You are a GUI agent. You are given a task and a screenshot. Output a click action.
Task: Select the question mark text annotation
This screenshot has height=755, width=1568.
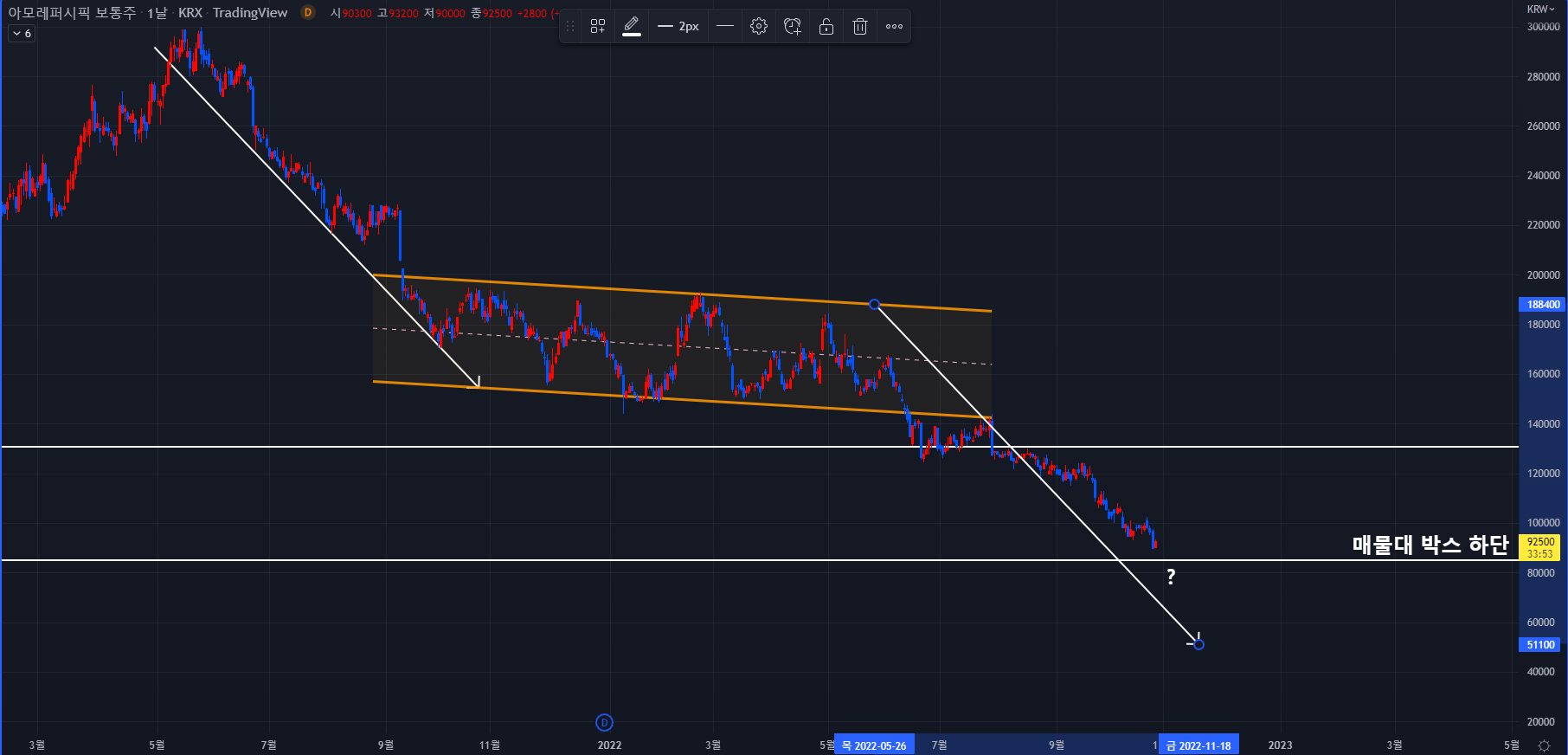[x=1171, y=577]
